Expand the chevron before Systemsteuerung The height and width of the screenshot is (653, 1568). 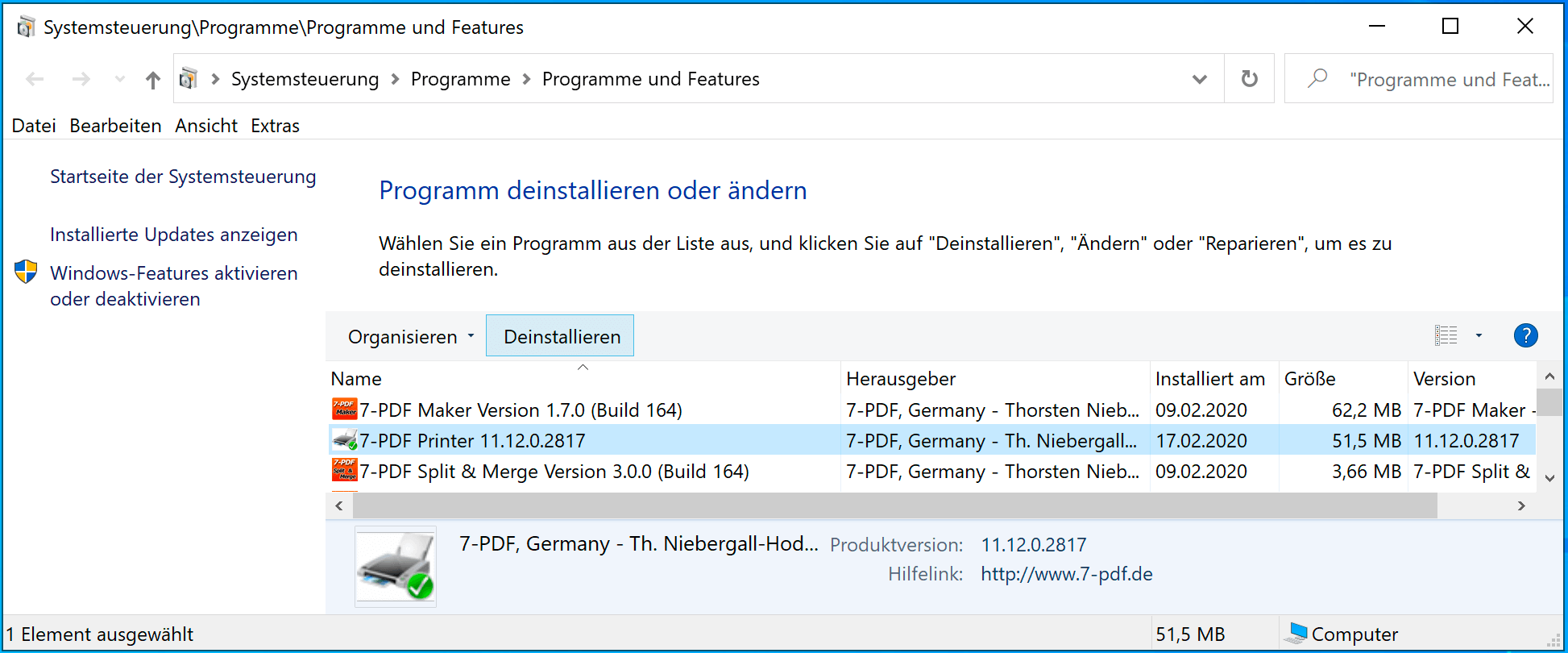[x=215, y=79]
